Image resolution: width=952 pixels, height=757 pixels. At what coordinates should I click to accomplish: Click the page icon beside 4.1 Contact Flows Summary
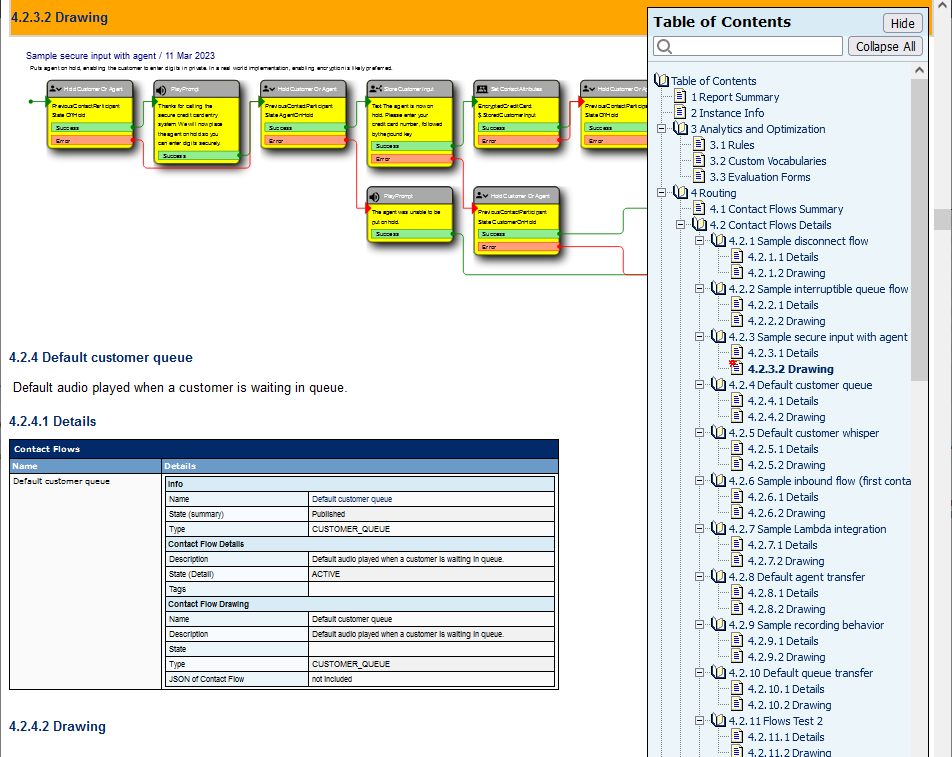pyautogui.click(x=699, y=208)
